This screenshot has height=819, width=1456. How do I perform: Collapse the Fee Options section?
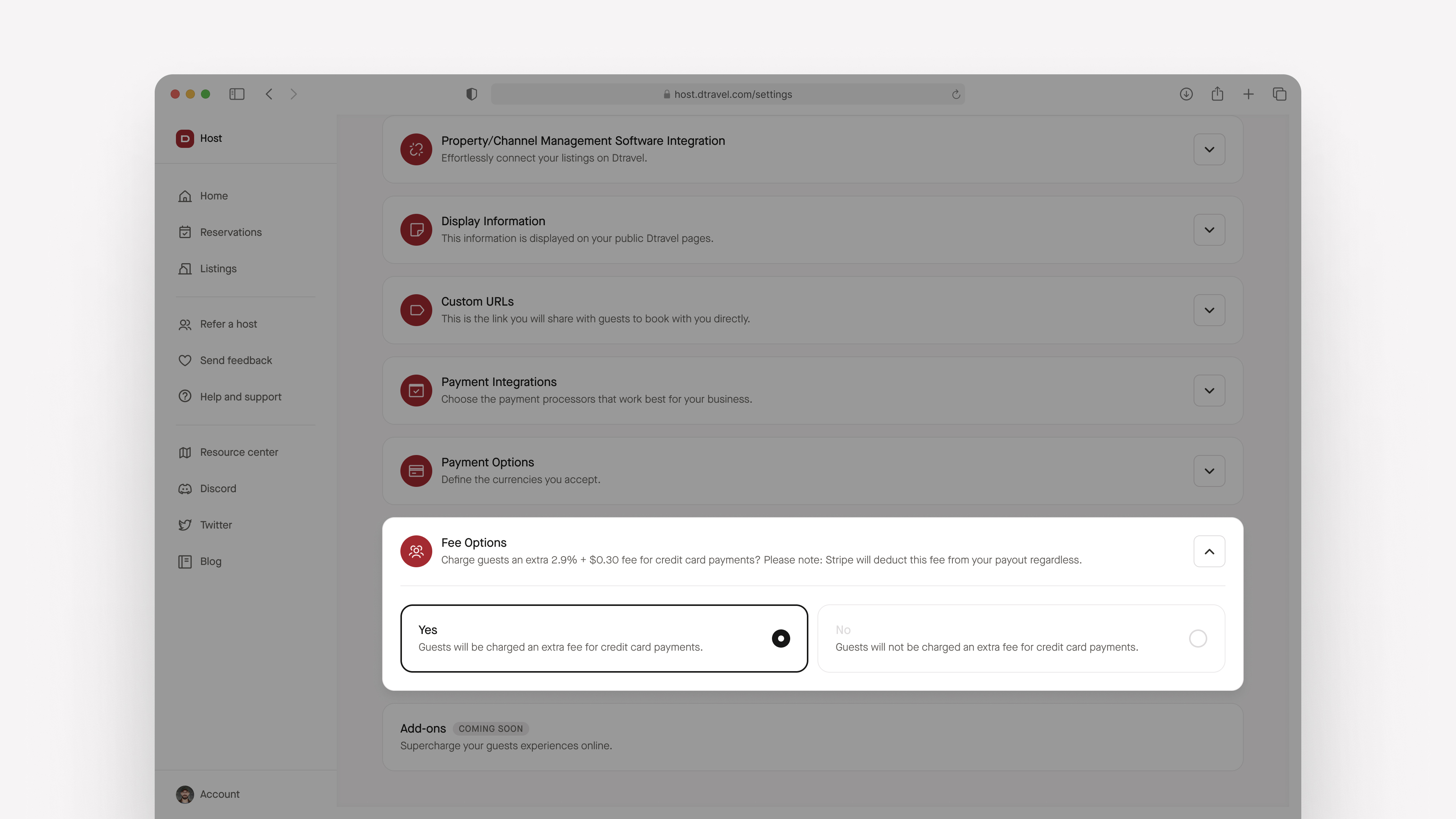(1209, 551)
